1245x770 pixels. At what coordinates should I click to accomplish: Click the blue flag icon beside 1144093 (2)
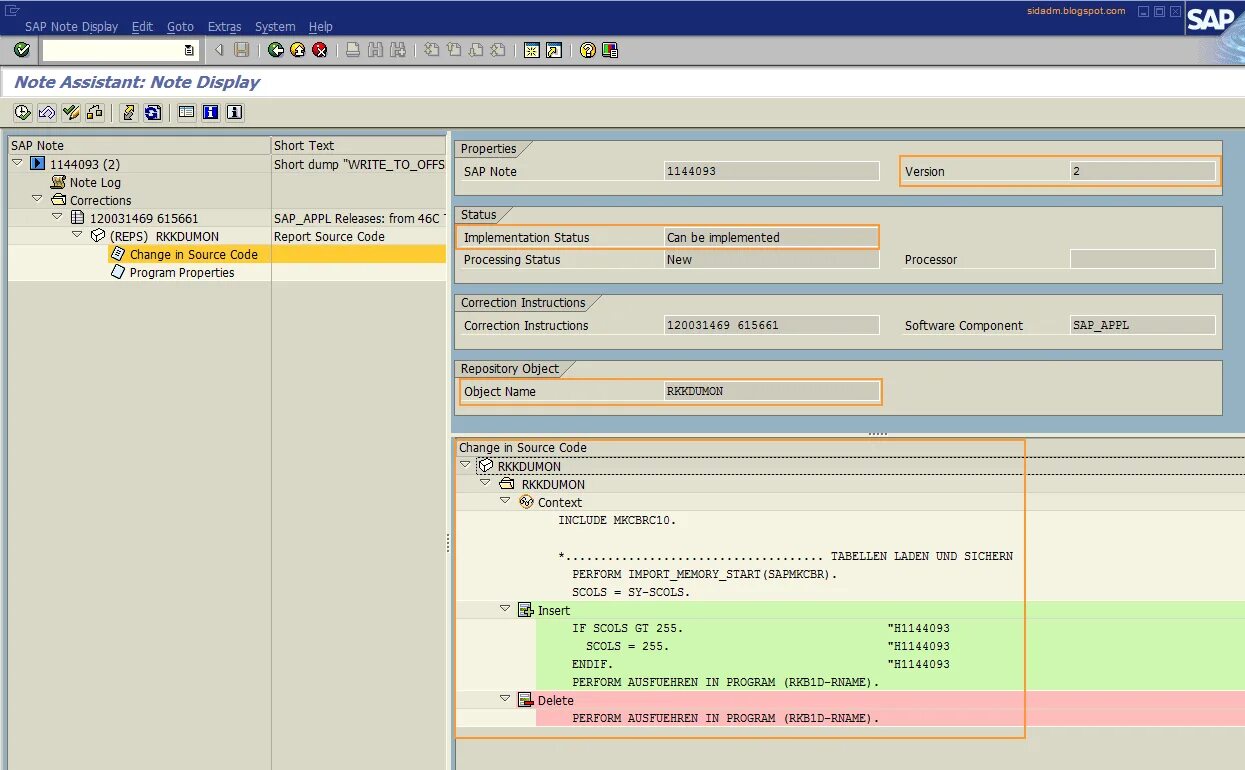click(38, 164)
